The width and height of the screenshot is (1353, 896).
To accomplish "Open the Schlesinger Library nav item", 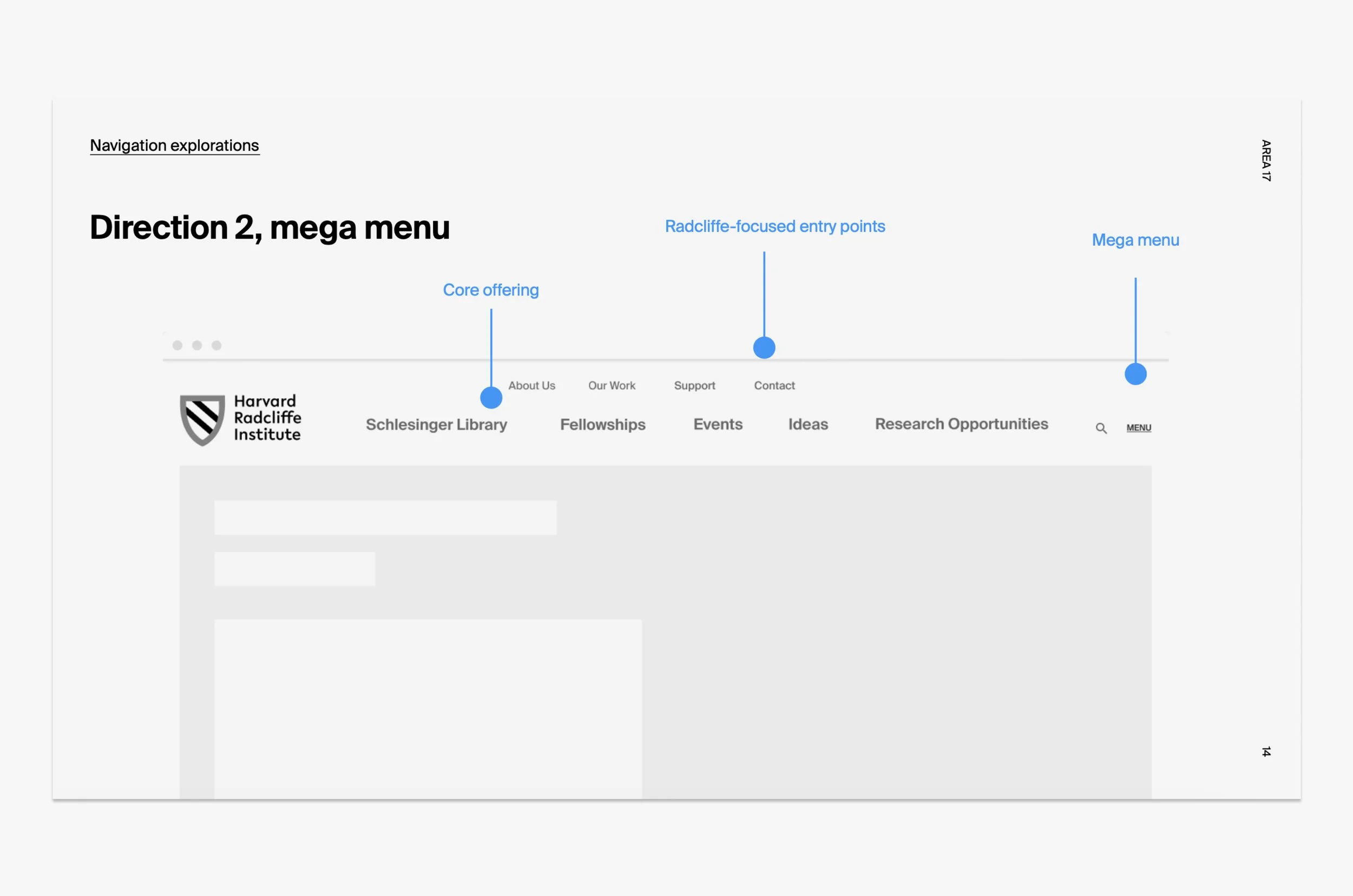I will (x=436, y=425).
